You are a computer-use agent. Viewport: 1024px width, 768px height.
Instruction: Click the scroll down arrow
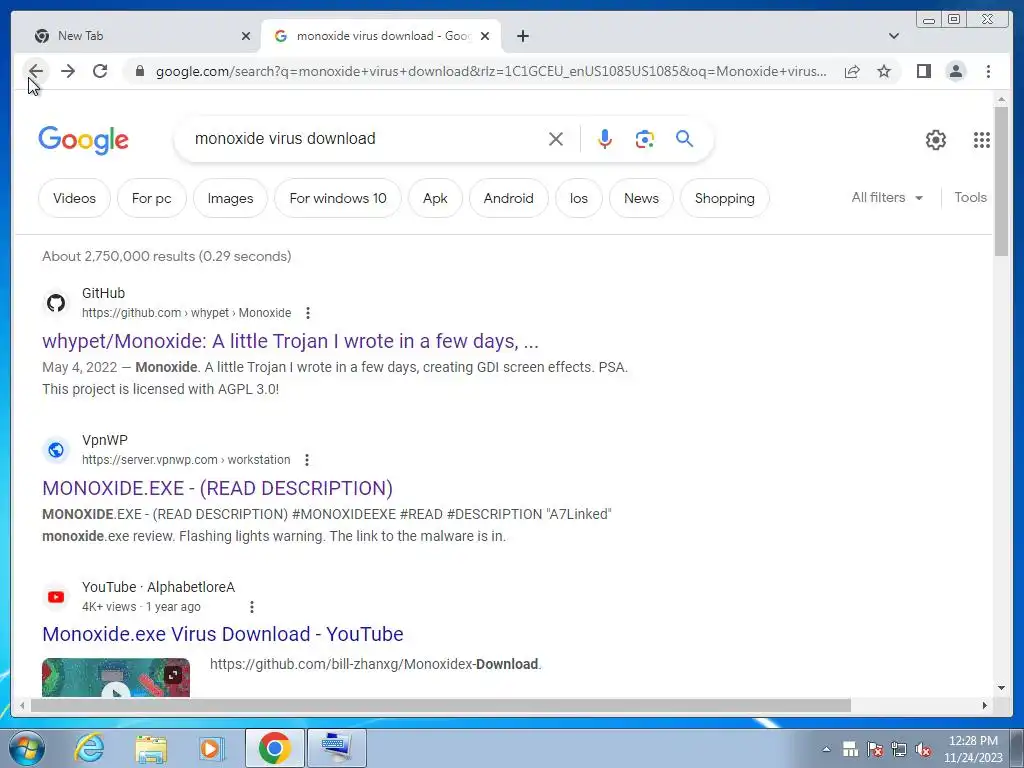1001,688
